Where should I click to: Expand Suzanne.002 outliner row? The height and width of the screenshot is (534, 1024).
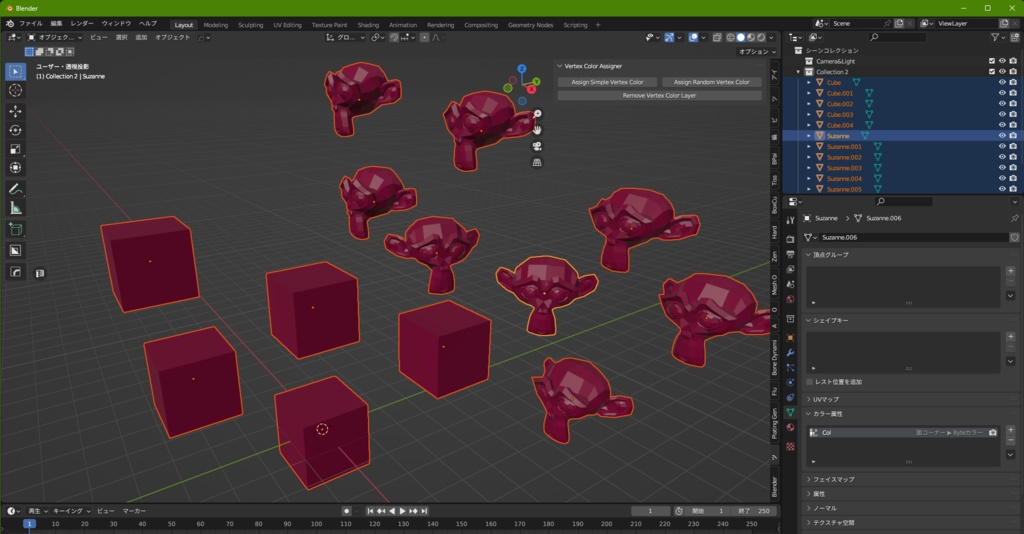point(808,157)
